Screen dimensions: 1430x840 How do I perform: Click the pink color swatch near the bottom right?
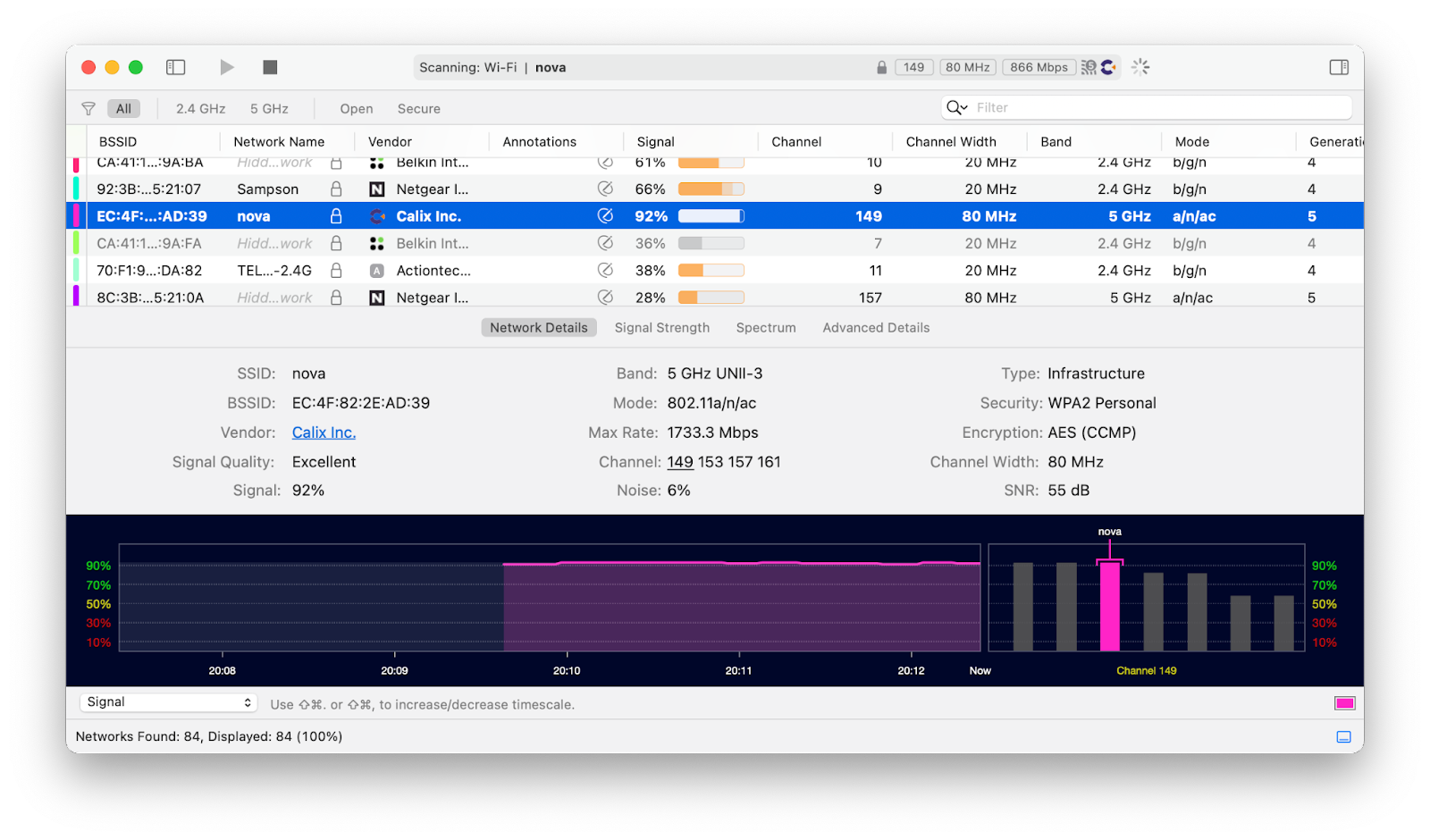coord(1344,703)
